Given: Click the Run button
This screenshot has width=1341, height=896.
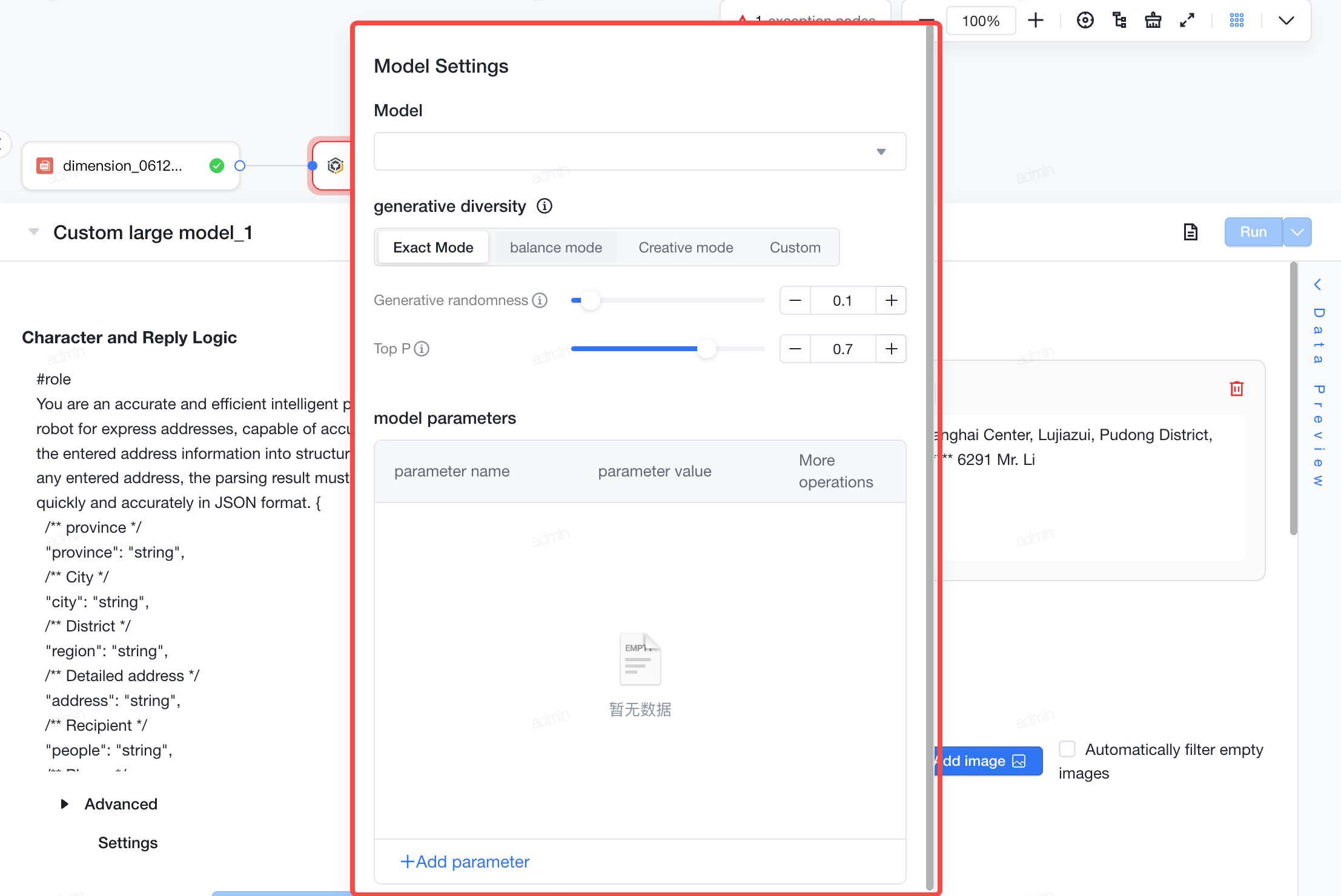Looking at the screenshot, I should click(x=1253, y=232).
